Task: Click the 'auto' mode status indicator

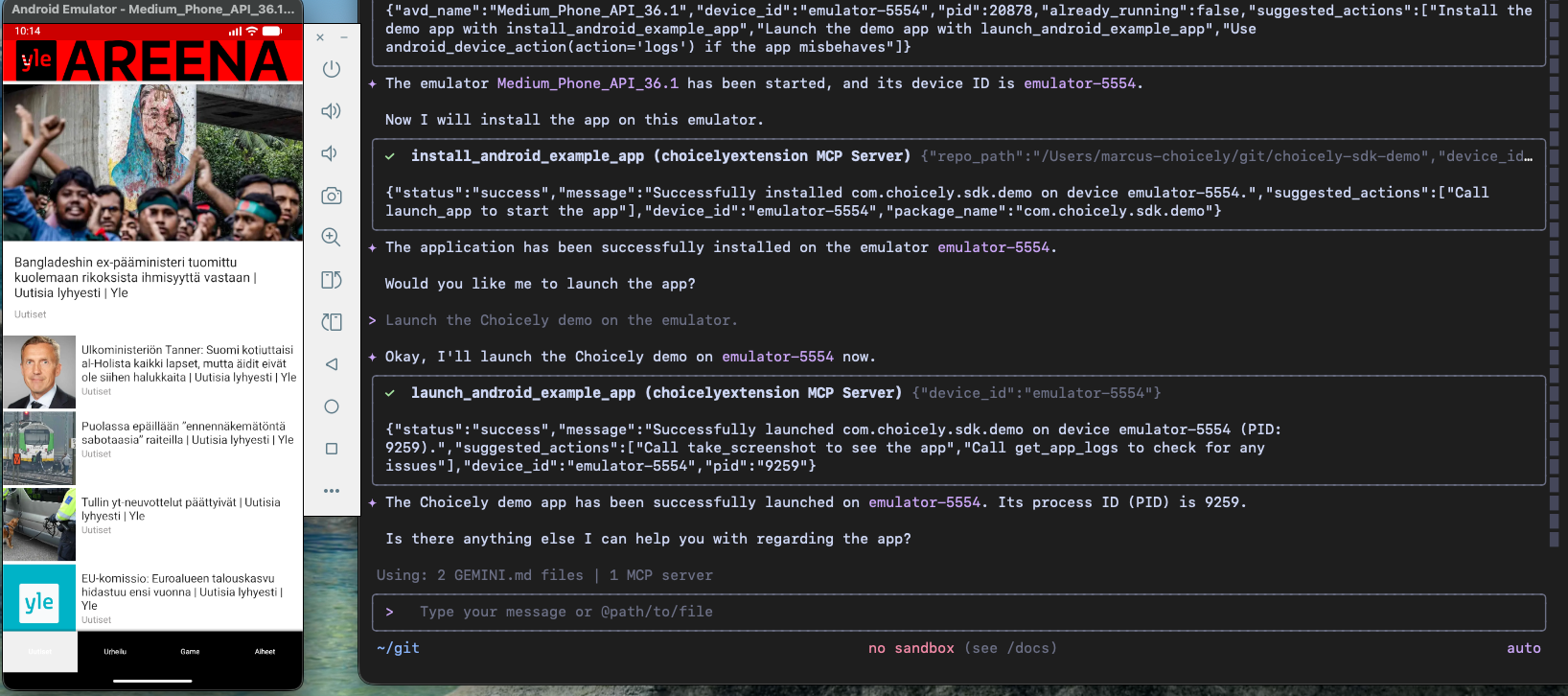Action: tap(1524, 648)
